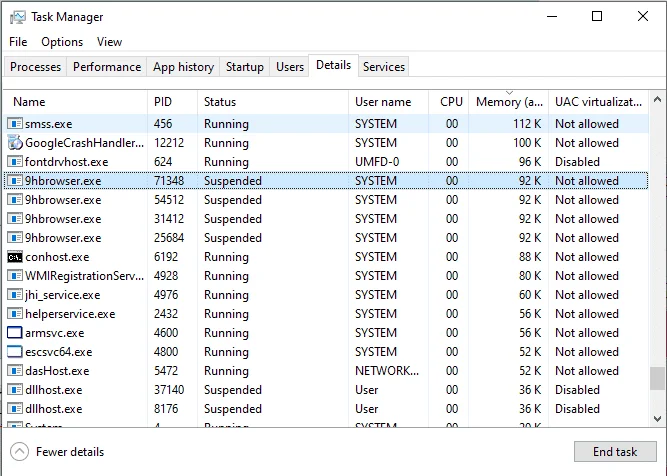
Task: Switch to the Users tab
Action: (x=290, y=67)
